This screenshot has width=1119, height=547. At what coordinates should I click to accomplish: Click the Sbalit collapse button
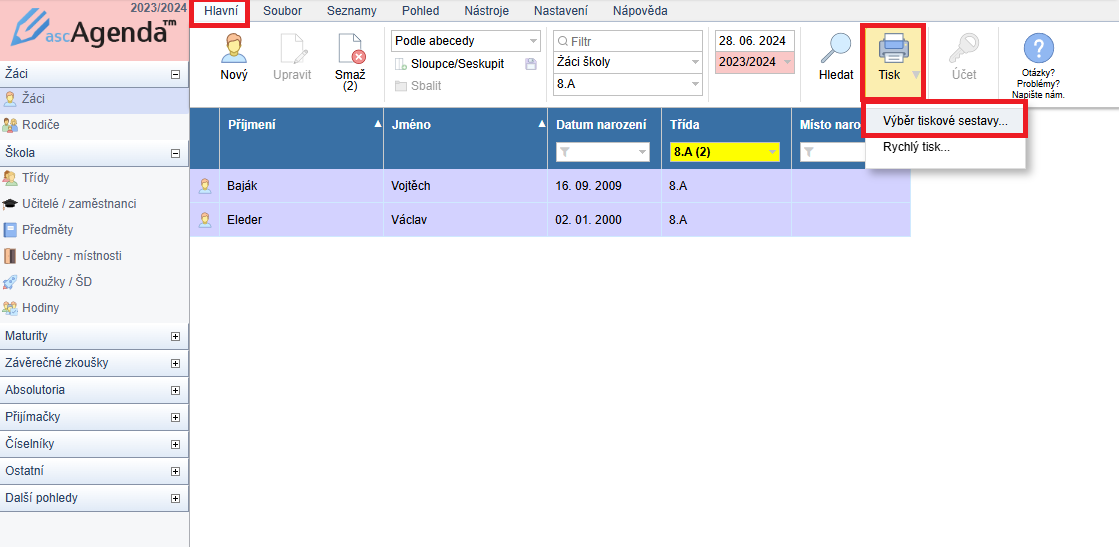[x=418, y=86]
